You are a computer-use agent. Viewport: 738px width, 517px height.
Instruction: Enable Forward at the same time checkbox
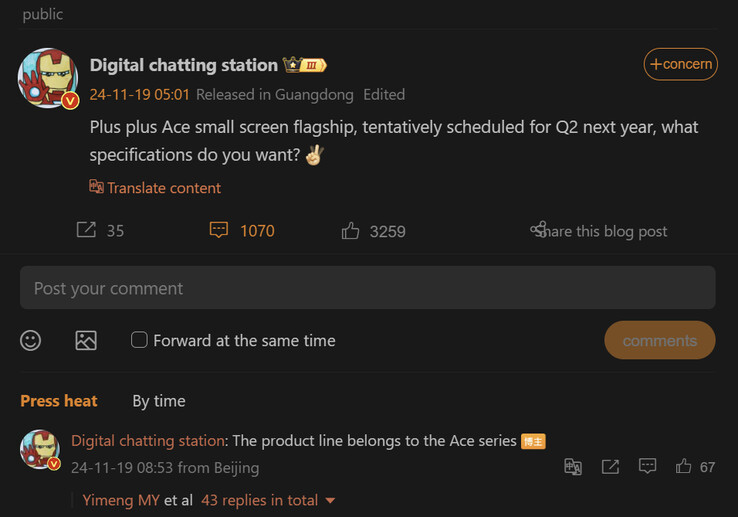(140, 340)
